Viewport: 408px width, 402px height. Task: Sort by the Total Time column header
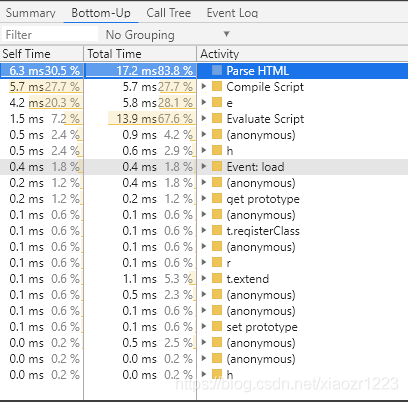click(140, 54)
